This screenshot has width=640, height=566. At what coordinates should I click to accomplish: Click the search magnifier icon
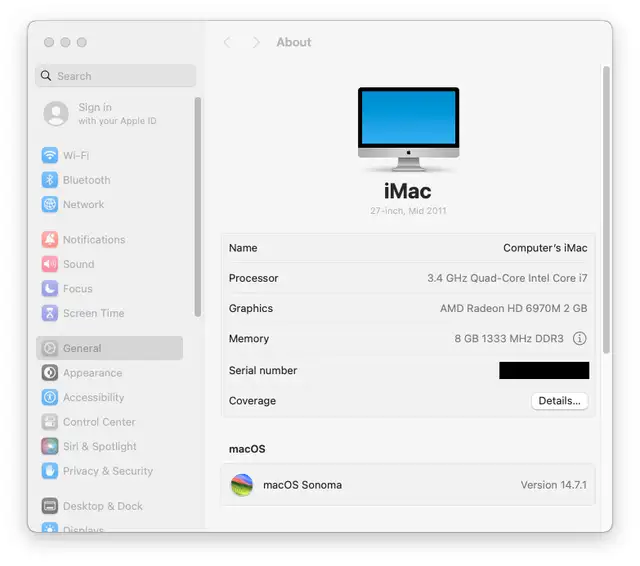[46, 76]
